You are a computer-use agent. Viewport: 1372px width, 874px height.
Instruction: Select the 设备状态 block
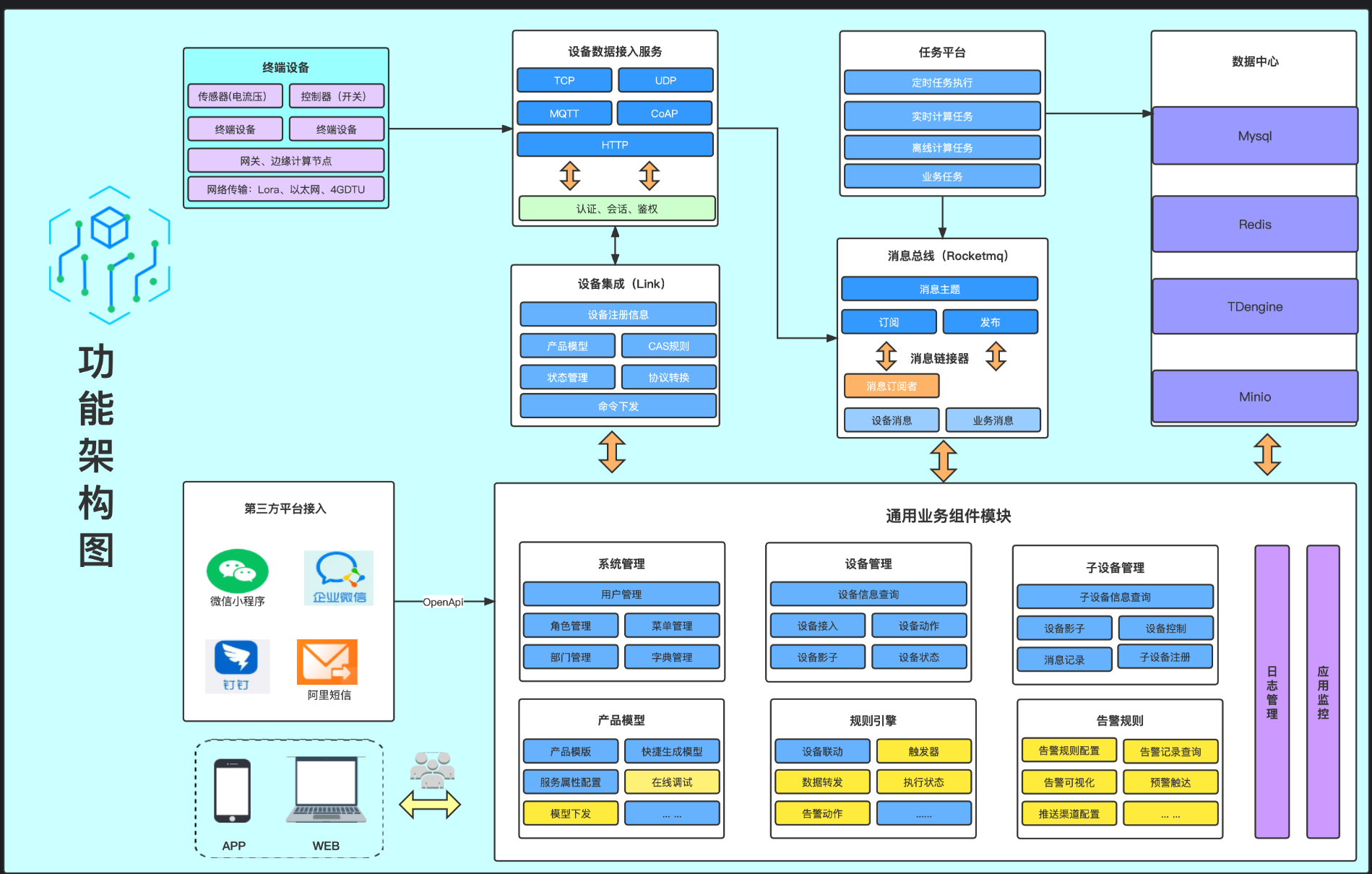tap(919, 657)
